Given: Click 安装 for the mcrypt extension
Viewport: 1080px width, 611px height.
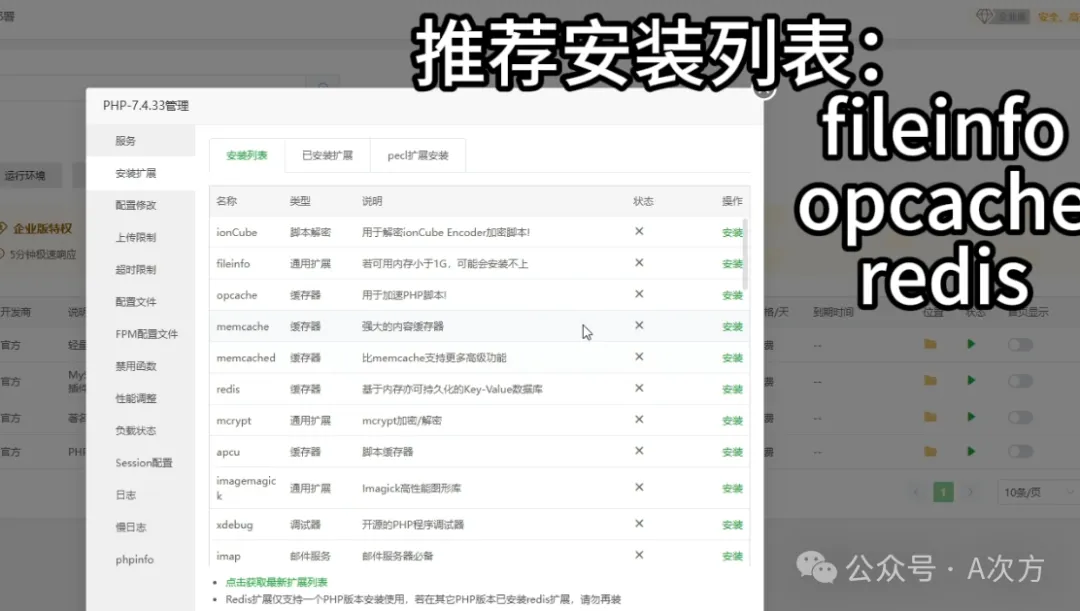Looking at the screenshot, I should point(732,421).
